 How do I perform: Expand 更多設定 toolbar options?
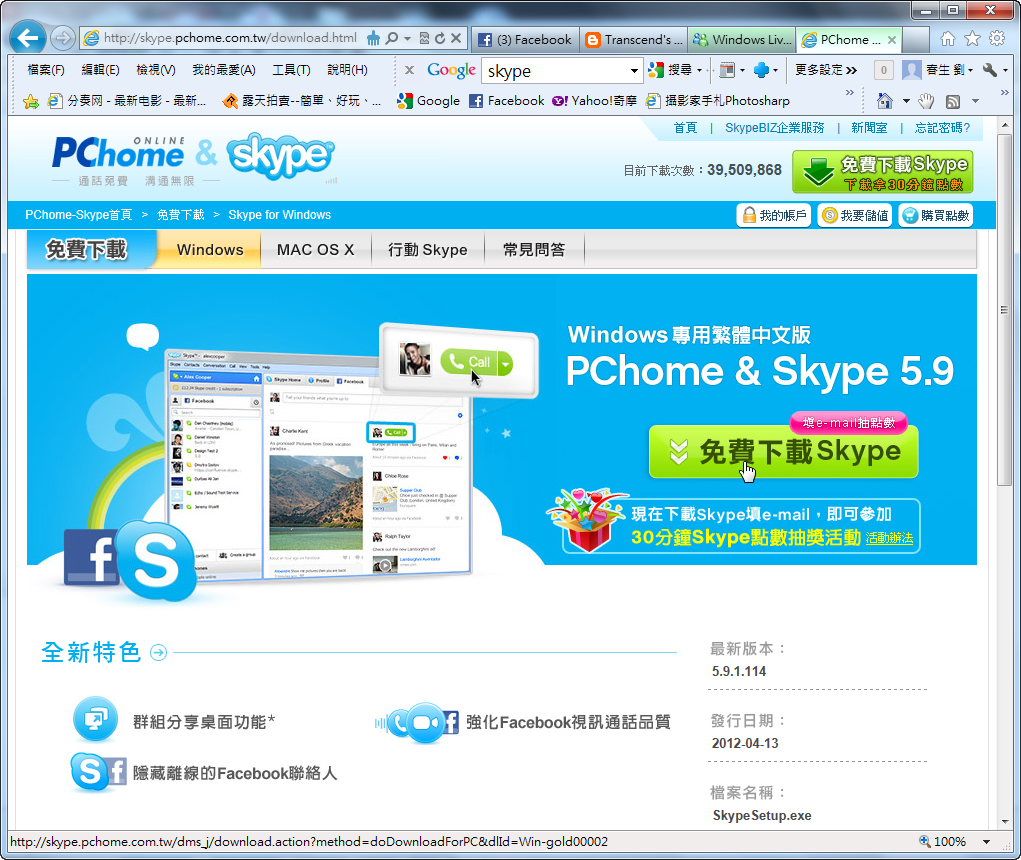click(826, 70)
